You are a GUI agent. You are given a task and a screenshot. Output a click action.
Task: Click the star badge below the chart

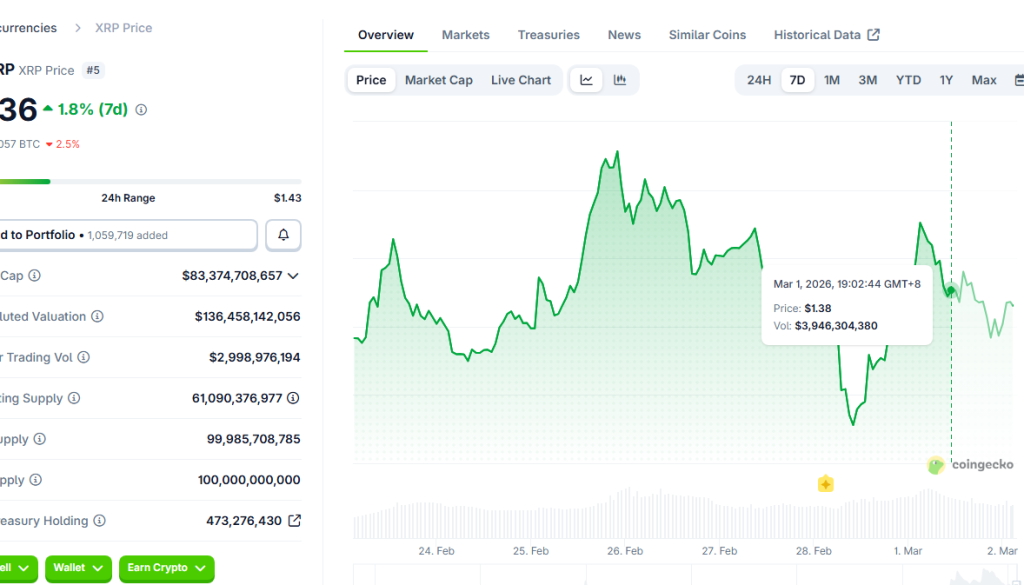[x=825, y=484]
